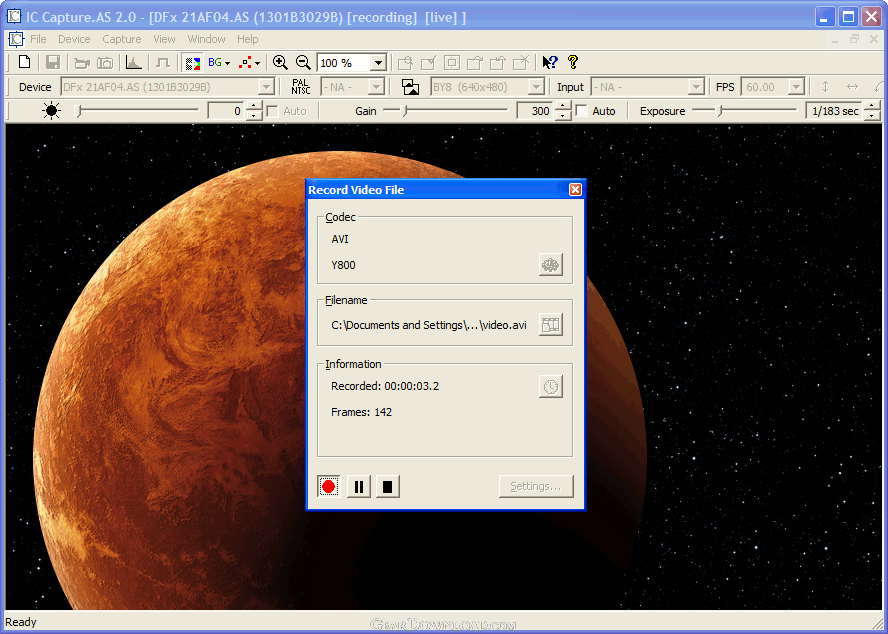The height and width of the screenshot is (634, 888).
Task: Show the histogram via toolbar icon
Action: click(x=134, y=62)
